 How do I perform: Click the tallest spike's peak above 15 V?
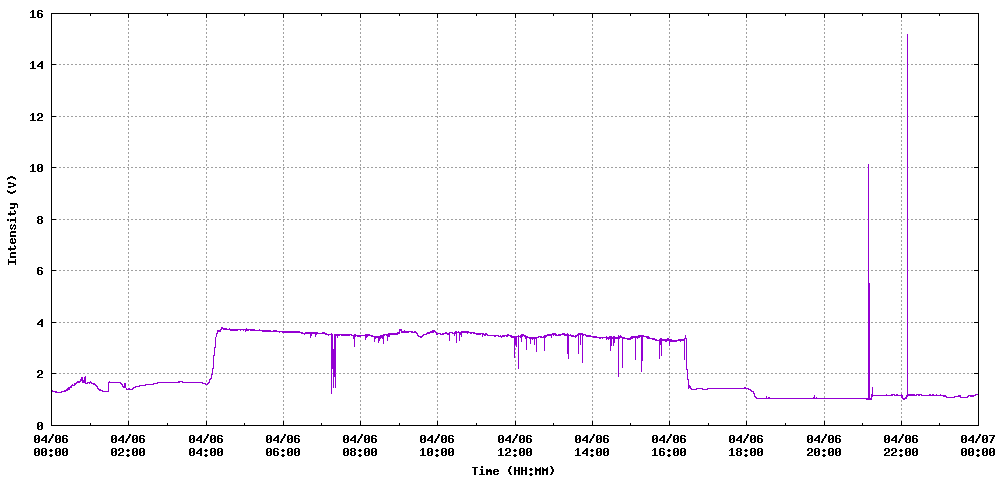point(907,35)
